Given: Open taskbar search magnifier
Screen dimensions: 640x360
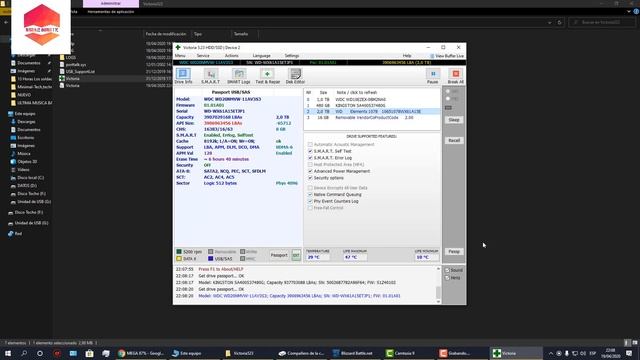Looking at the screenshot, I should click(24, 353).
